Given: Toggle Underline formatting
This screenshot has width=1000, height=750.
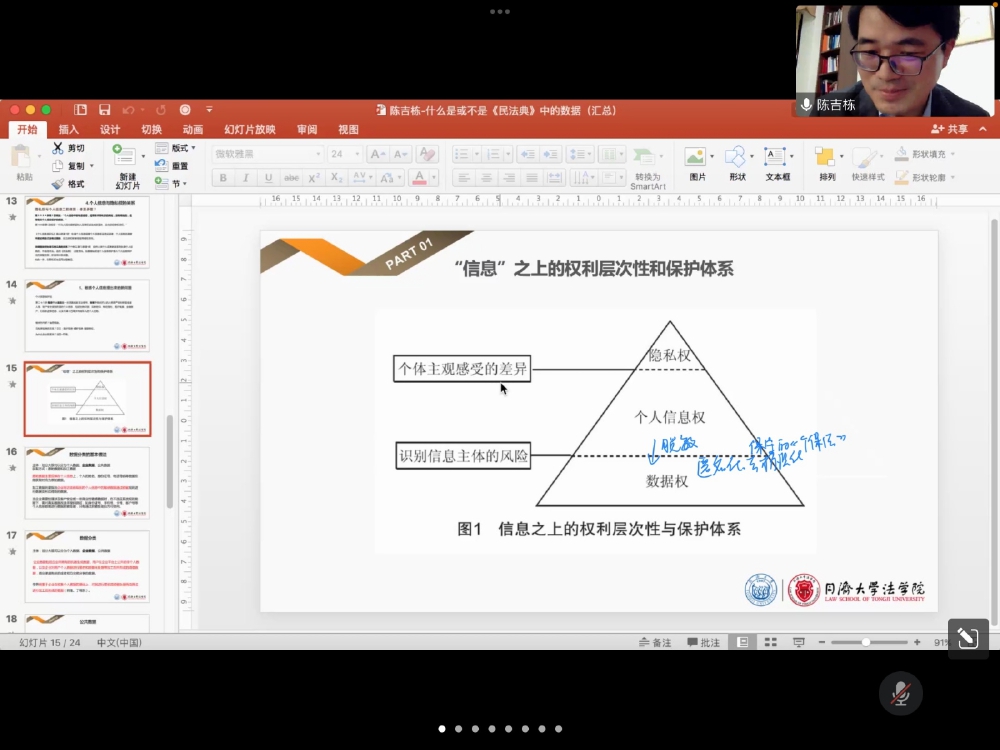Looking at the screenshot, I should [268, 178].
